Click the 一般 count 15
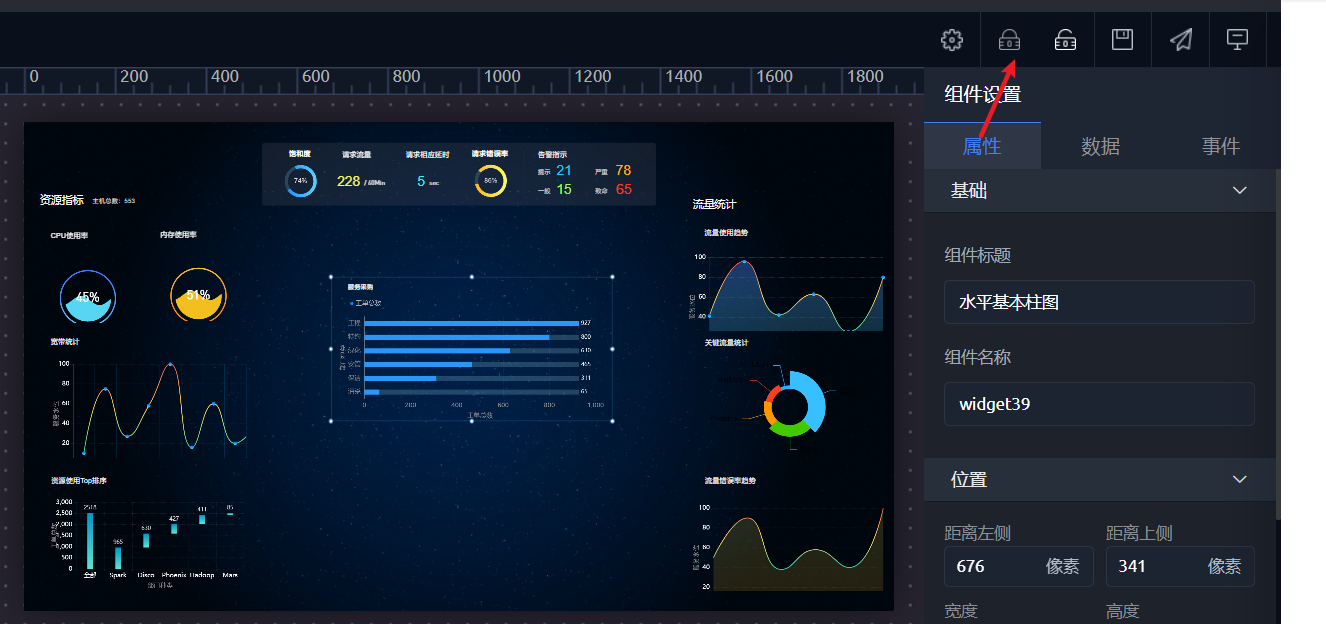This screenshot has height=624, width=1326. pyautogui.click(x=564, y=189)
